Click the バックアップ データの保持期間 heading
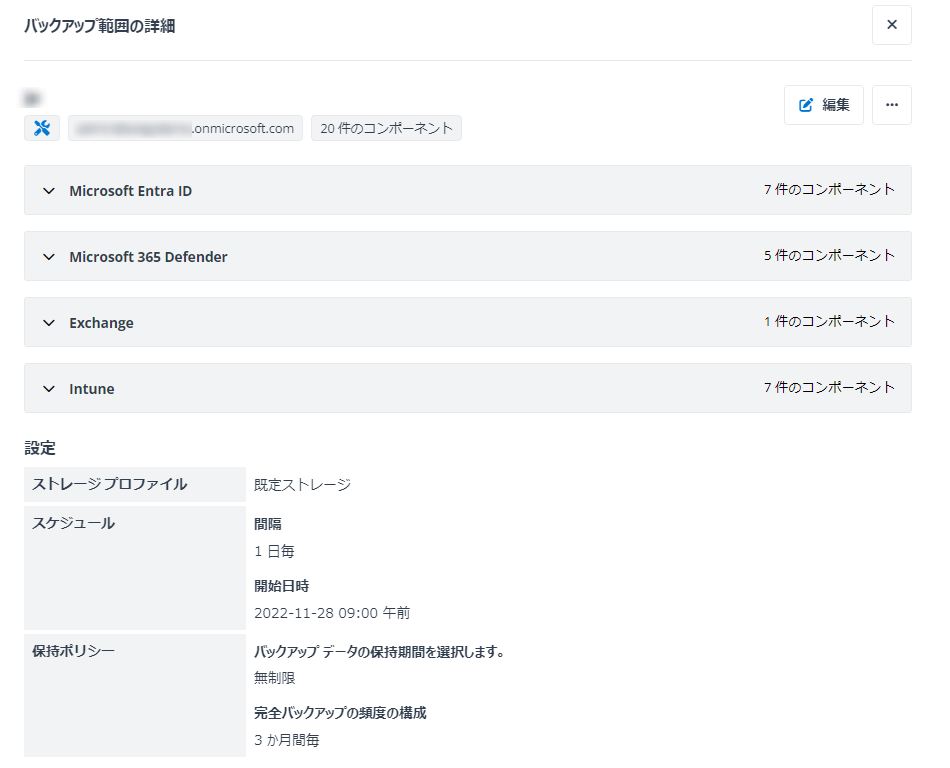The width and height of the screenshot is (950, 768). click(x=379, y=652)
